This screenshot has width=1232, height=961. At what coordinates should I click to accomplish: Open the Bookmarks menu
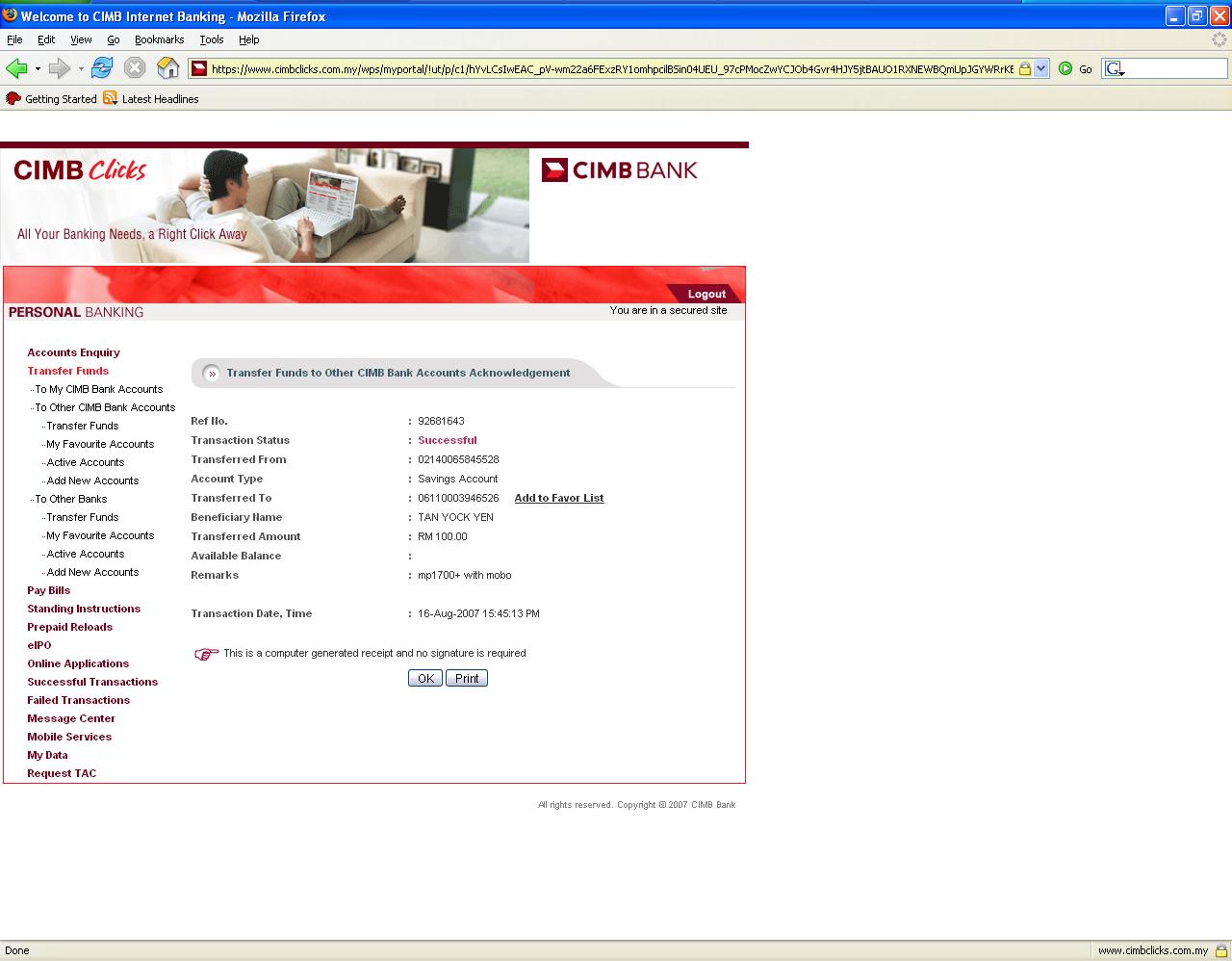coord(159,39)
